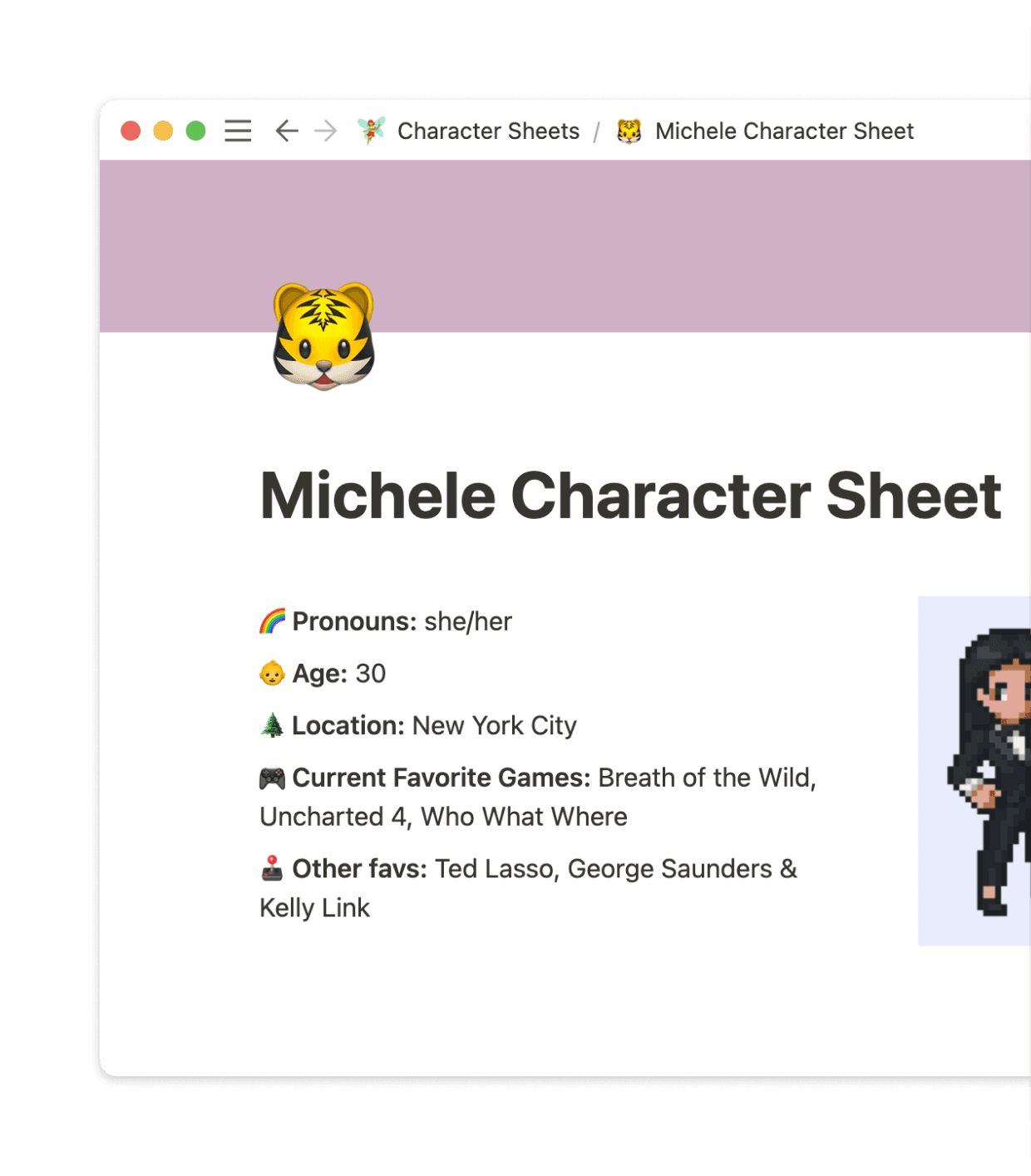
Task: Click the fairy emoji in the breadcrumb
Action: point(369,131)
